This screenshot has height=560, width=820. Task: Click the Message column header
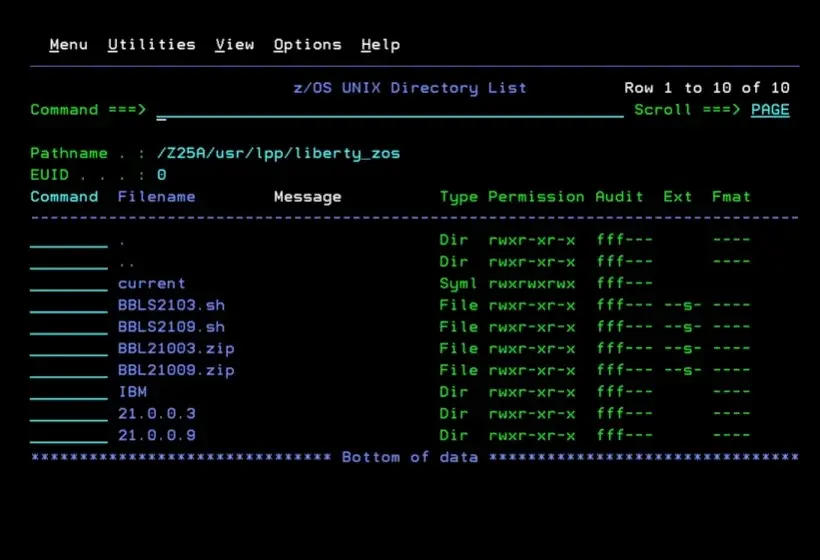click(308, 197)
